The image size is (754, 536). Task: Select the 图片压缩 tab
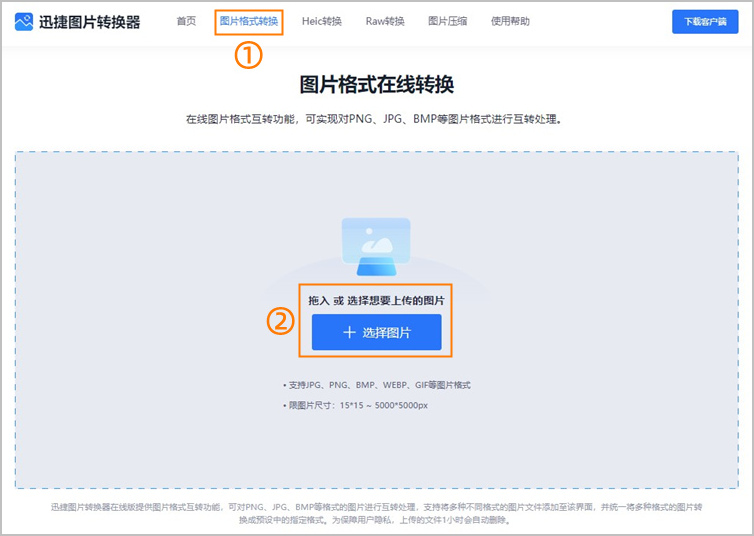[x=447, y=21]
